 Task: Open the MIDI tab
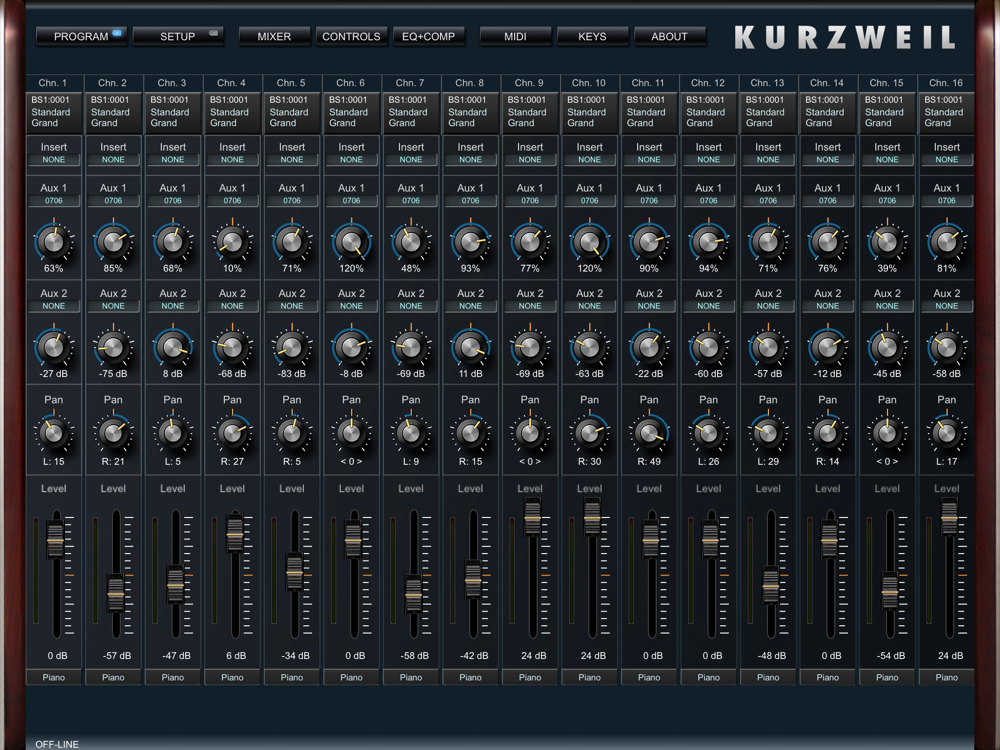515,36
